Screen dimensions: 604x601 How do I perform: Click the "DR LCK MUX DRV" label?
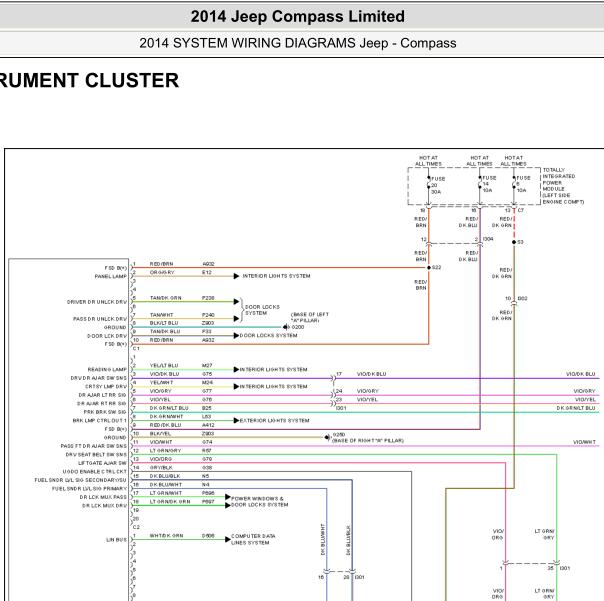104,505
